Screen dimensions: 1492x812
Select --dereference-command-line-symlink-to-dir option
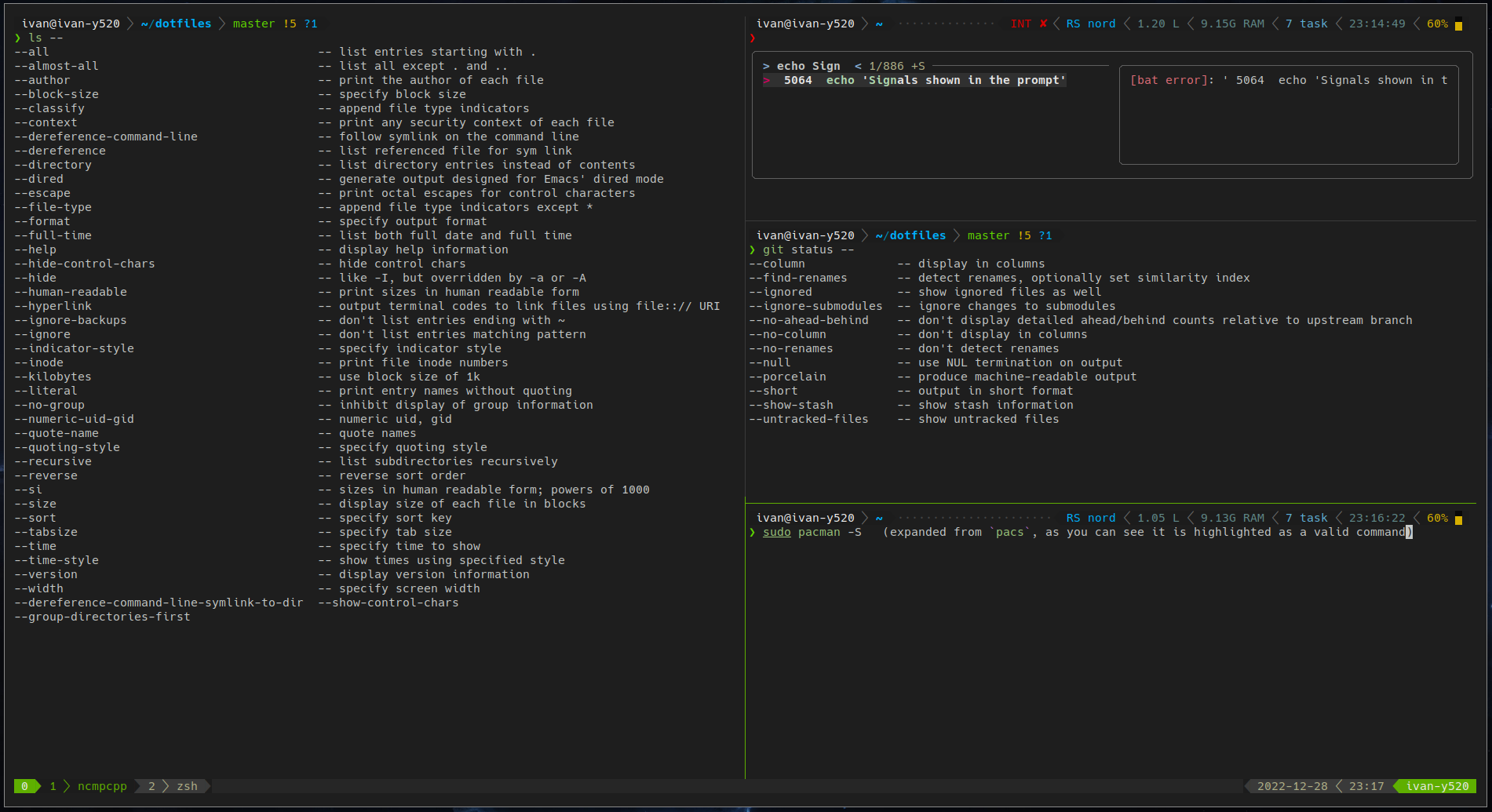(159, 603)
